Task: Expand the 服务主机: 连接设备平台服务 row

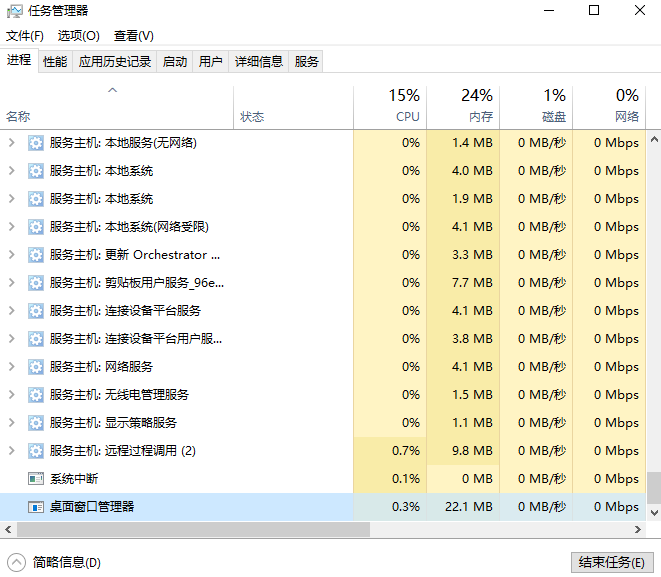Action: click(x=12, y=311)
